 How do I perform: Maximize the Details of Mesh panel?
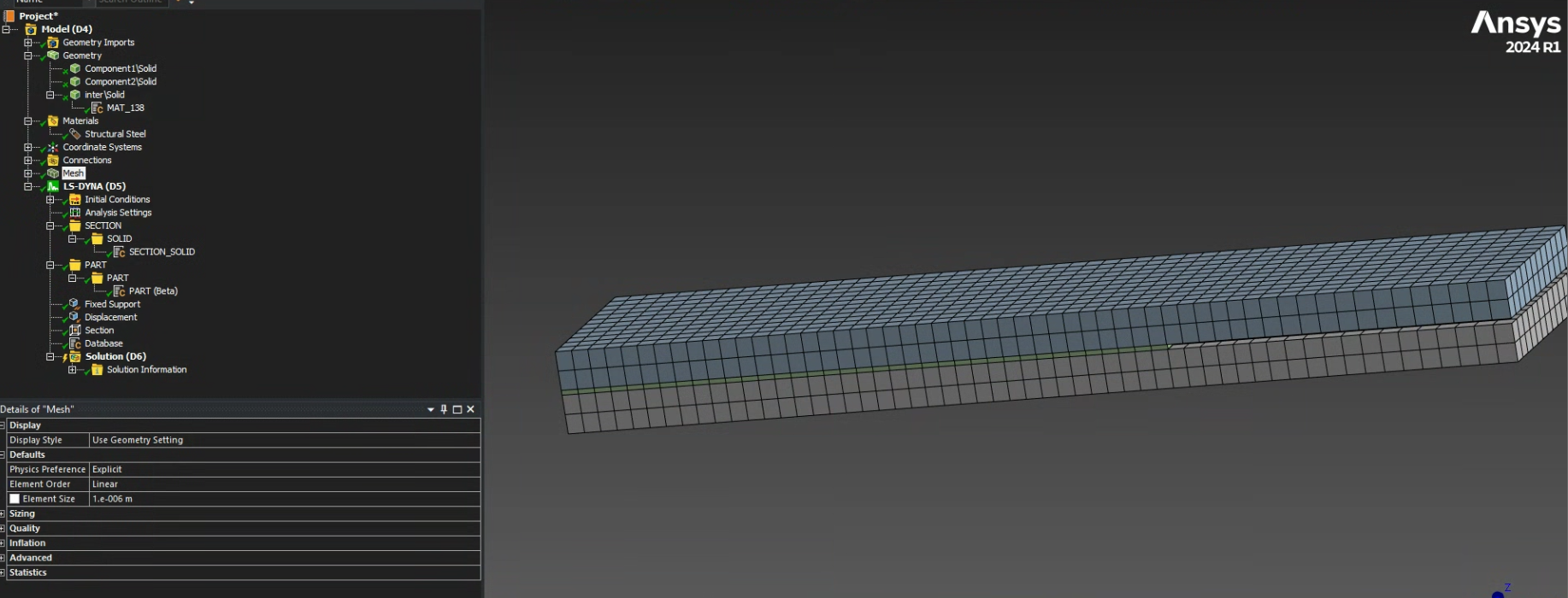pyautogui.click(x=457, y=409)
